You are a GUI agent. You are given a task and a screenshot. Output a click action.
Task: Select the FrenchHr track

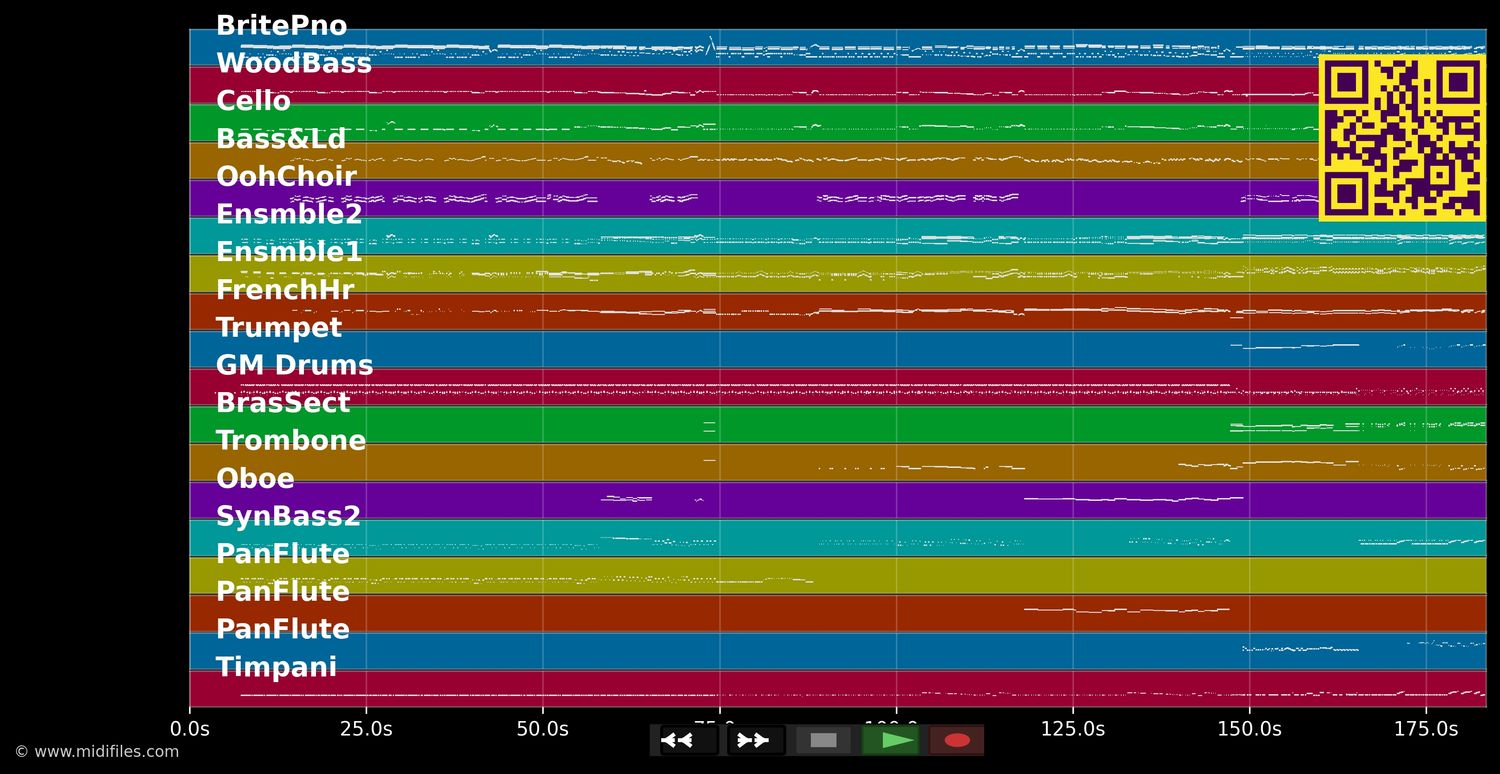point(285,290)
